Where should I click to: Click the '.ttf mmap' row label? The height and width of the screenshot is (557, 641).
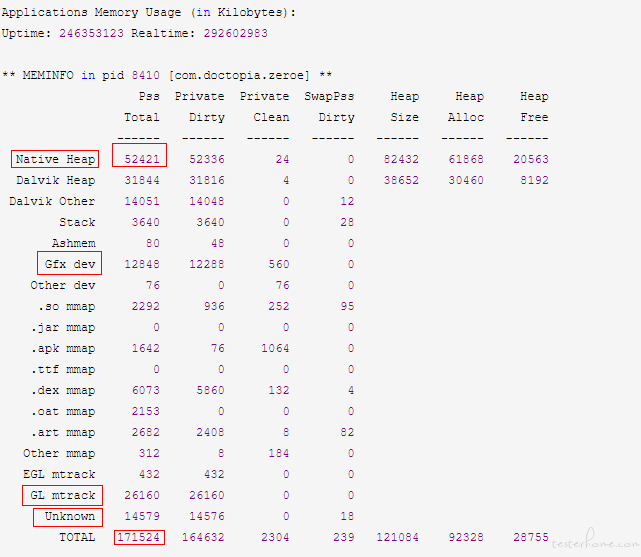pos(63,369)
